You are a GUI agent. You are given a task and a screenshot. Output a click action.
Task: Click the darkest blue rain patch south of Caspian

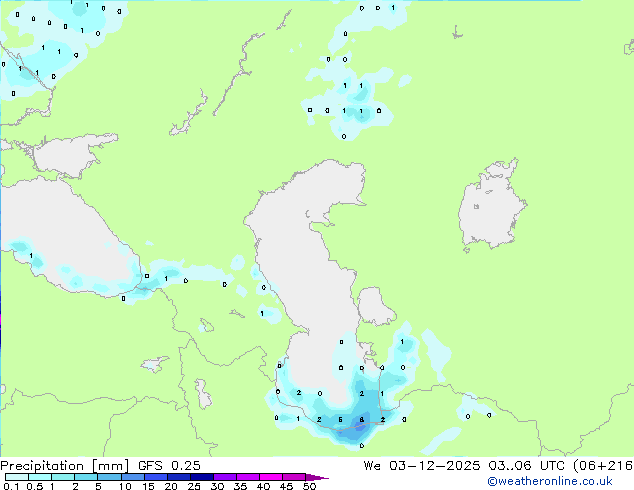[x=358, y=429]
